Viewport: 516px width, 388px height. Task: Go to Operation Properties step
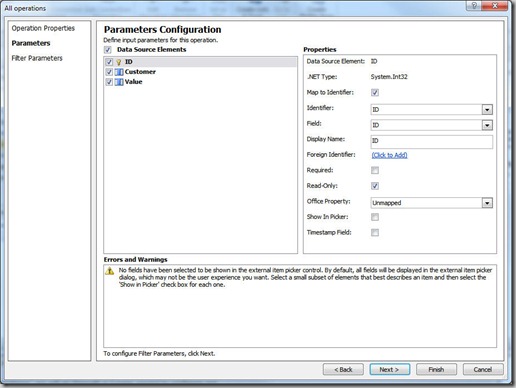[43, 28]
